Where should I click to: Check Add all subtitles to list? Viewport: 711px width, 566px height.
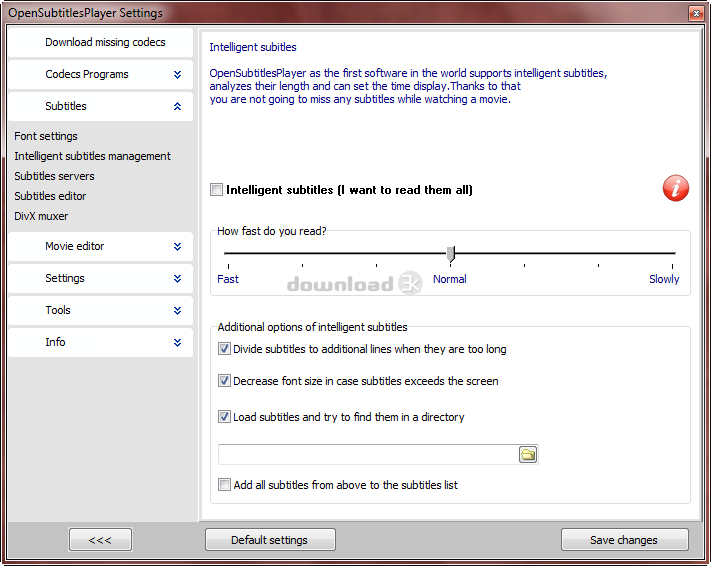click(x=224, y=485)
